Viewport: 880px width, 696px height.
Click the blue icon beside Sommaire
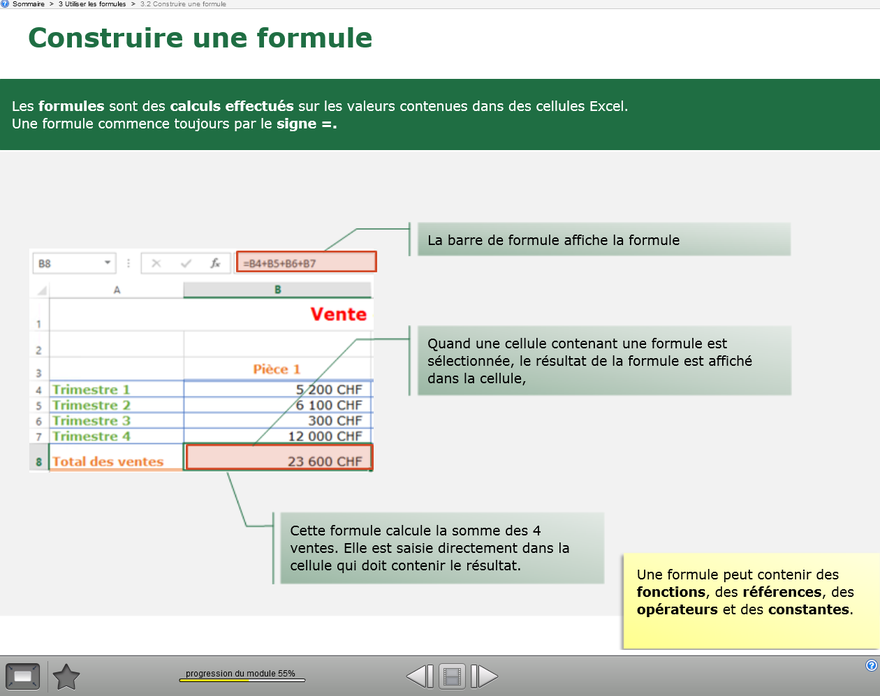(x=5, y=4)
